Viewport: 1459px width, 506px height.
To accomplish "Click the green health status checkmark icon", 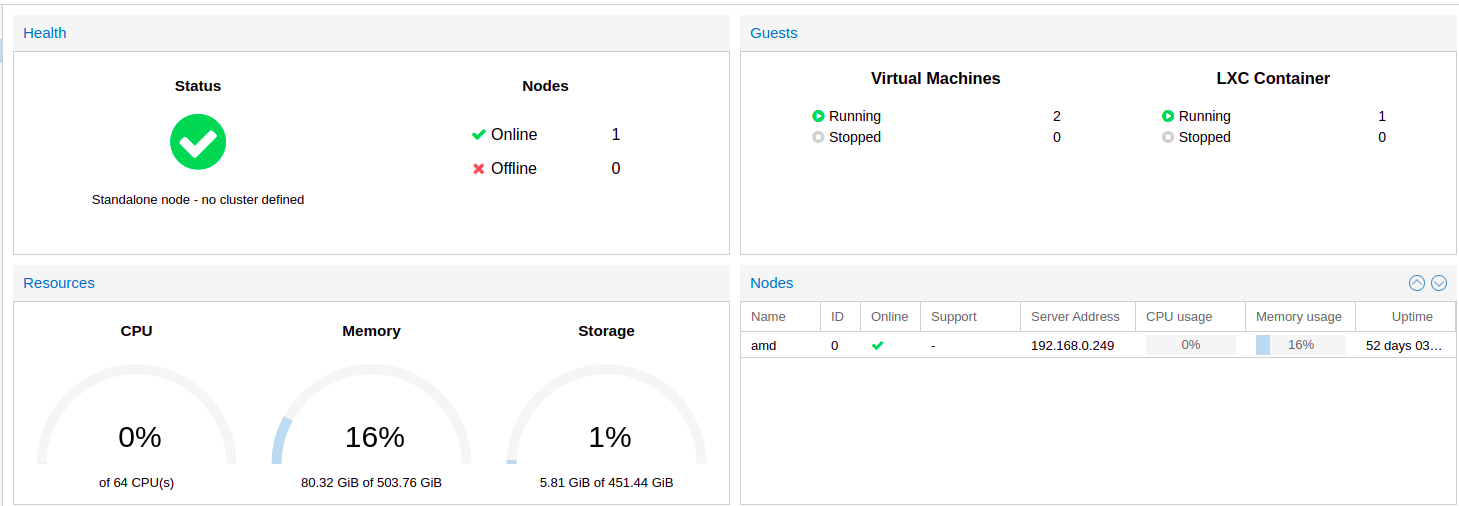I will click(198, 142).
